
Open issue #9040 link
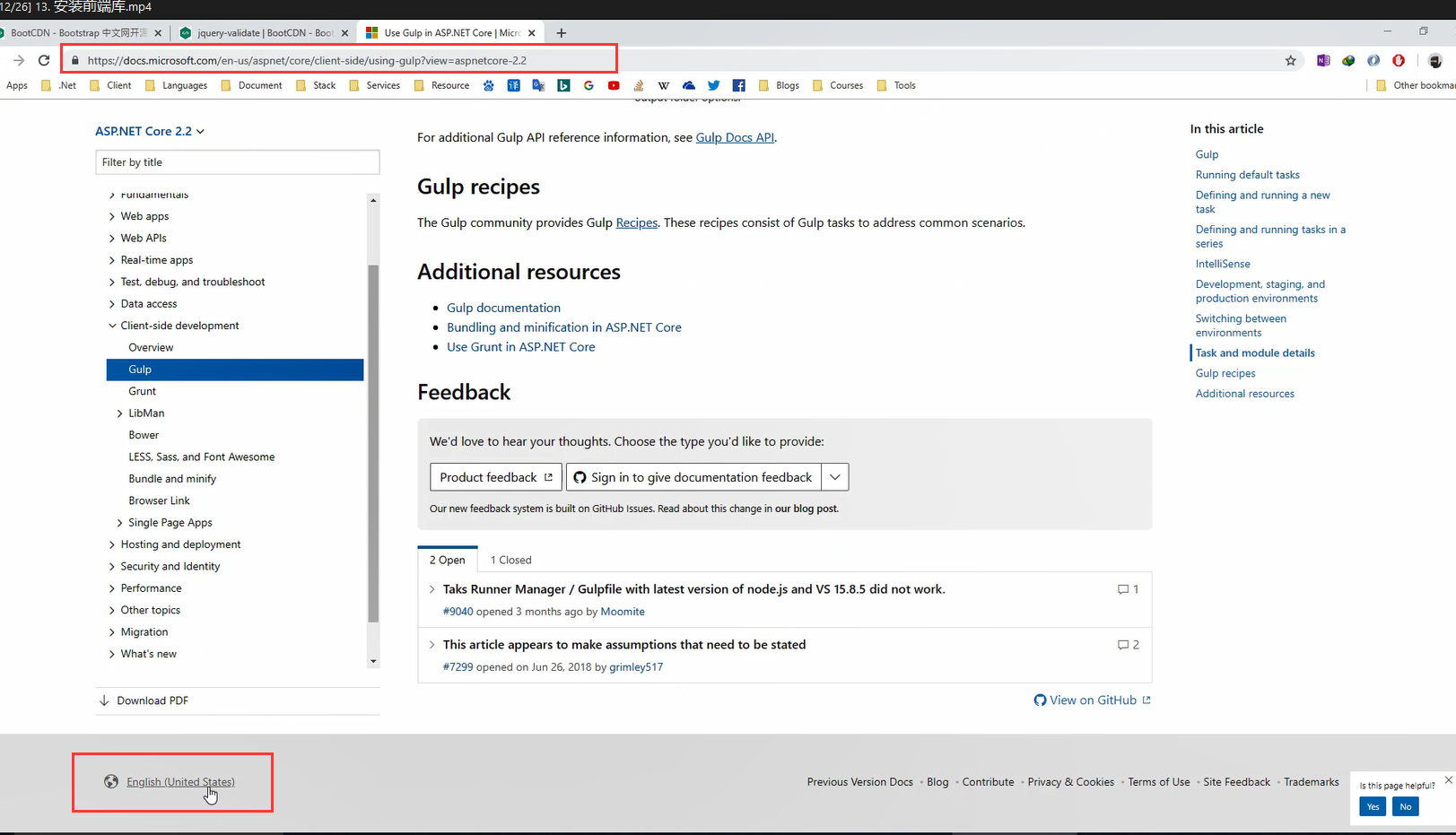[x=458, y=612]
